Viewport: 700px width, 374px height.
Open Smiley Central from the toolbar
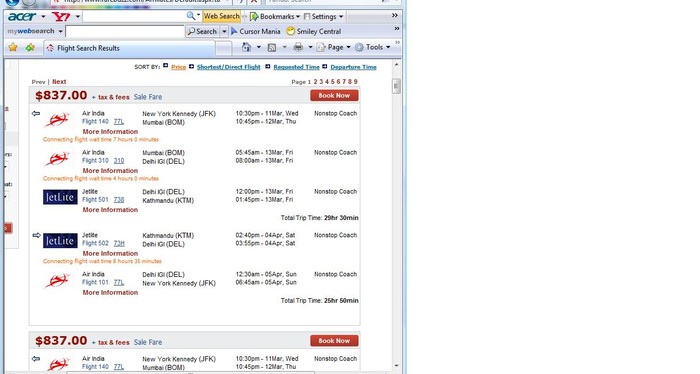pyautogui.click(x=314, y=31)
